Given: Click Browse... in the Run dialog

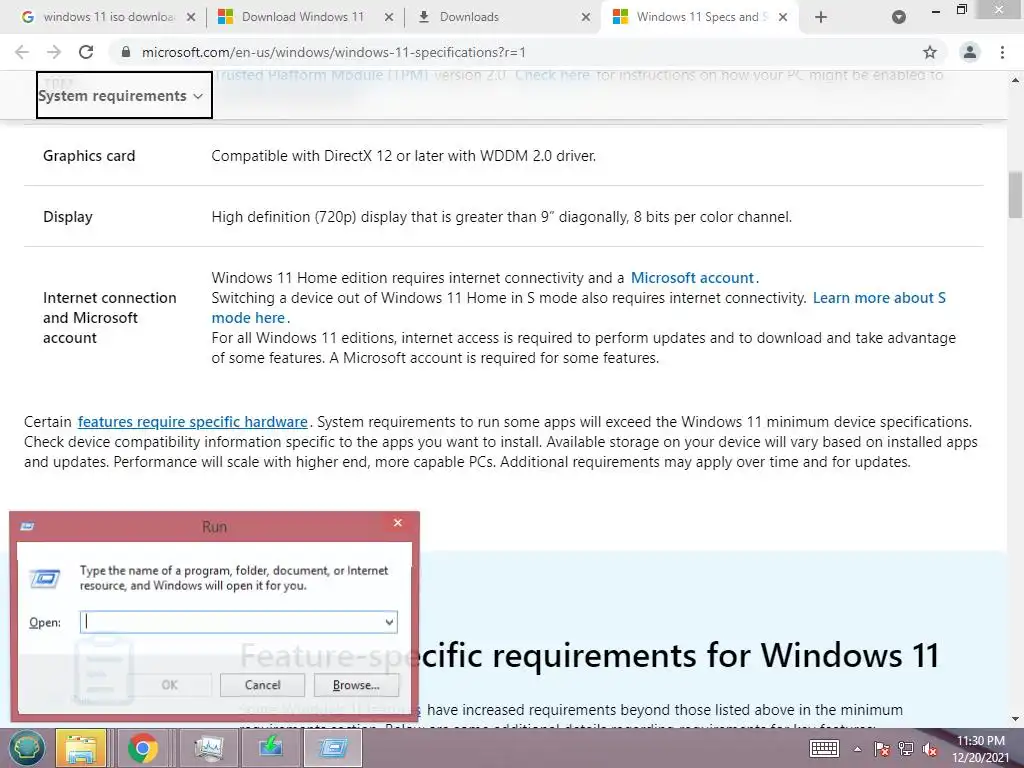Looking at the screenshot, I should coord(356,685).
